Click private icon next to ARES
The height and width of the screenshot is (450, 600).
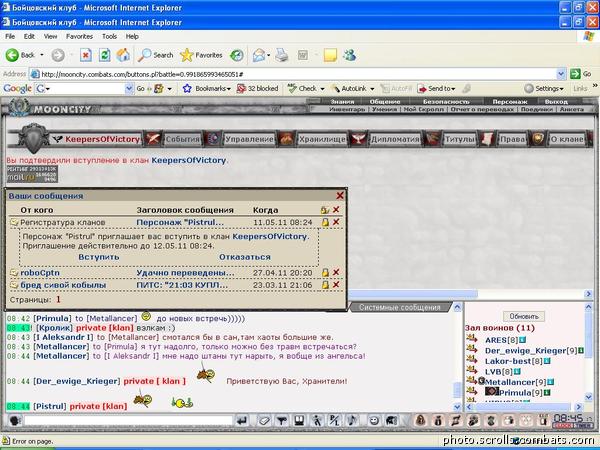point(472,339)
